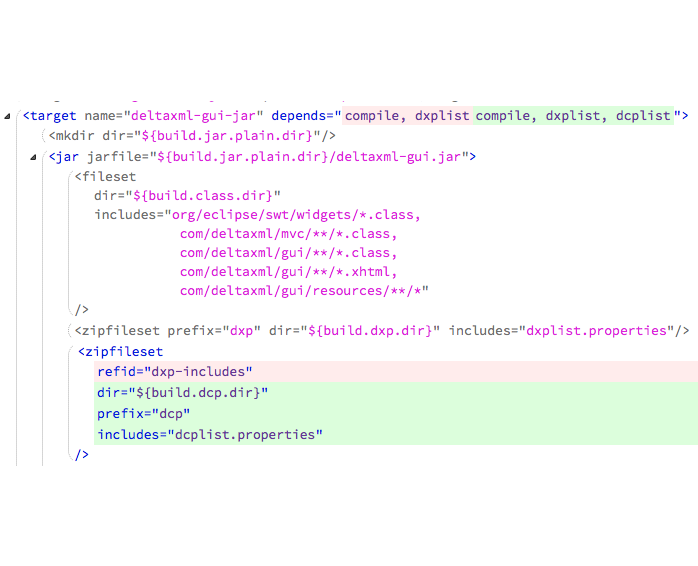
Task: Click the includes="dxplist.properties" attribute
Action: click(568, 331)
